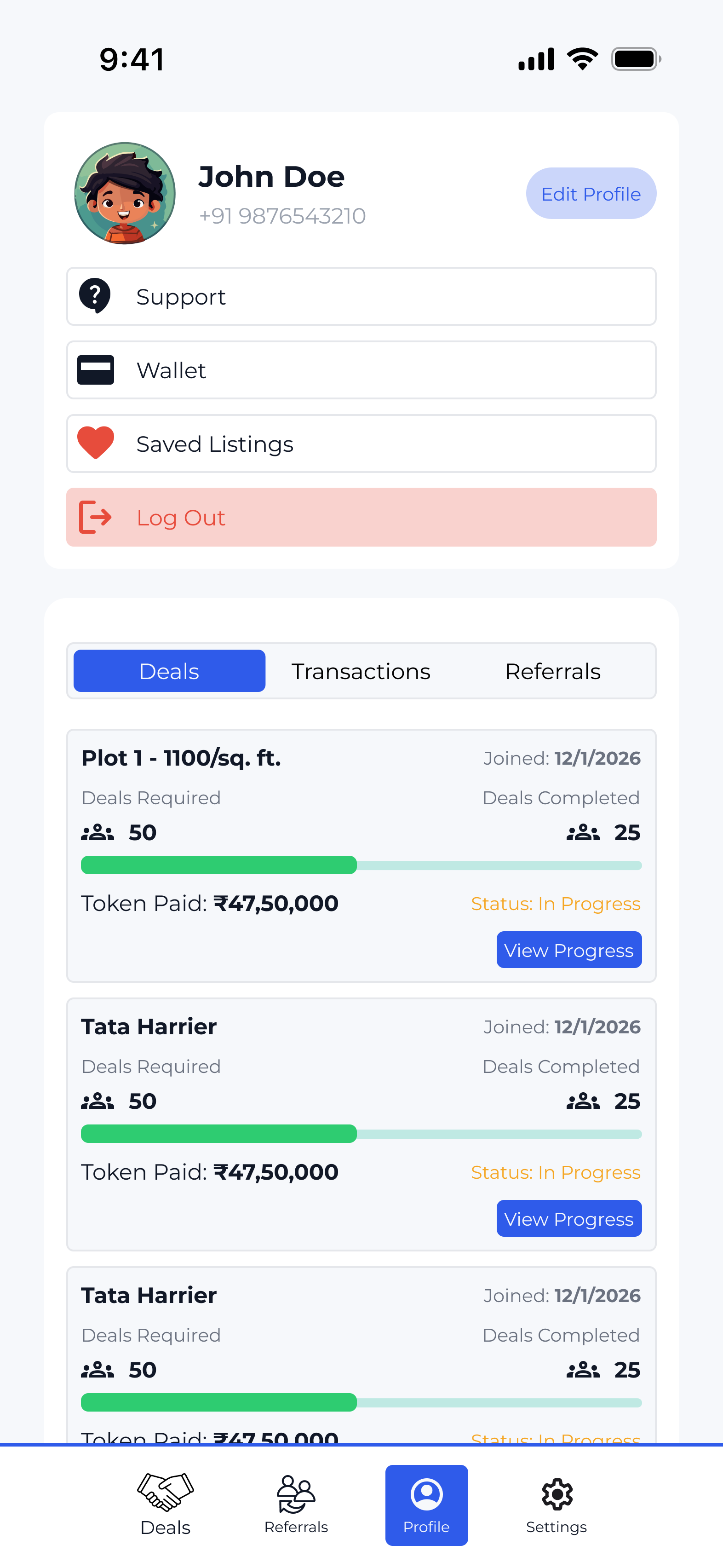Image resolution: width=723 pixels, height=1568 pixels.
Task: Switch to the Referrals tab
Action: pyautogui.click(x=552, y=671)
